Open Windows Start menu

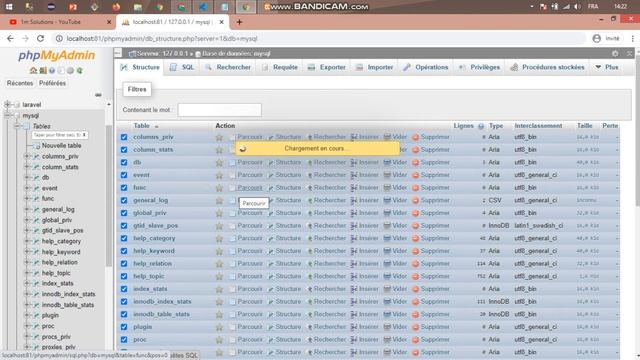click(x=9, y=7)
